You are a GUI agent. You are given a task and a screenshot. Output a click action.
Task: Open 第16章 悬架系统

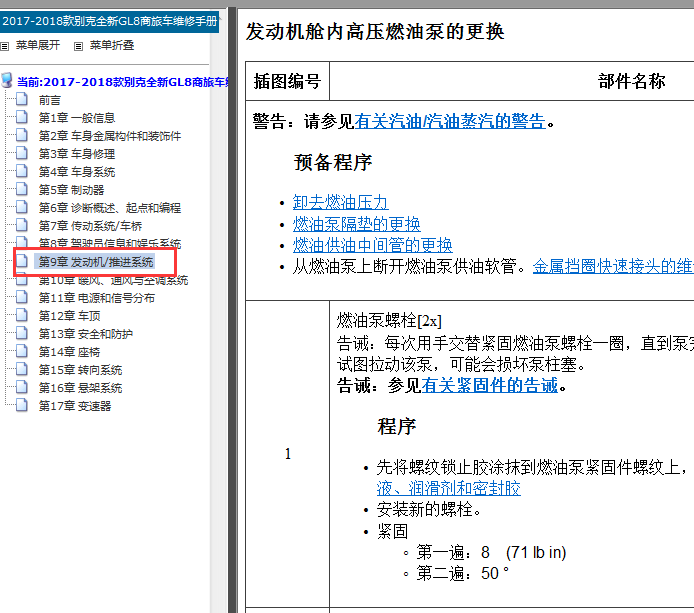pyautogui.click(x=80, y=388)
